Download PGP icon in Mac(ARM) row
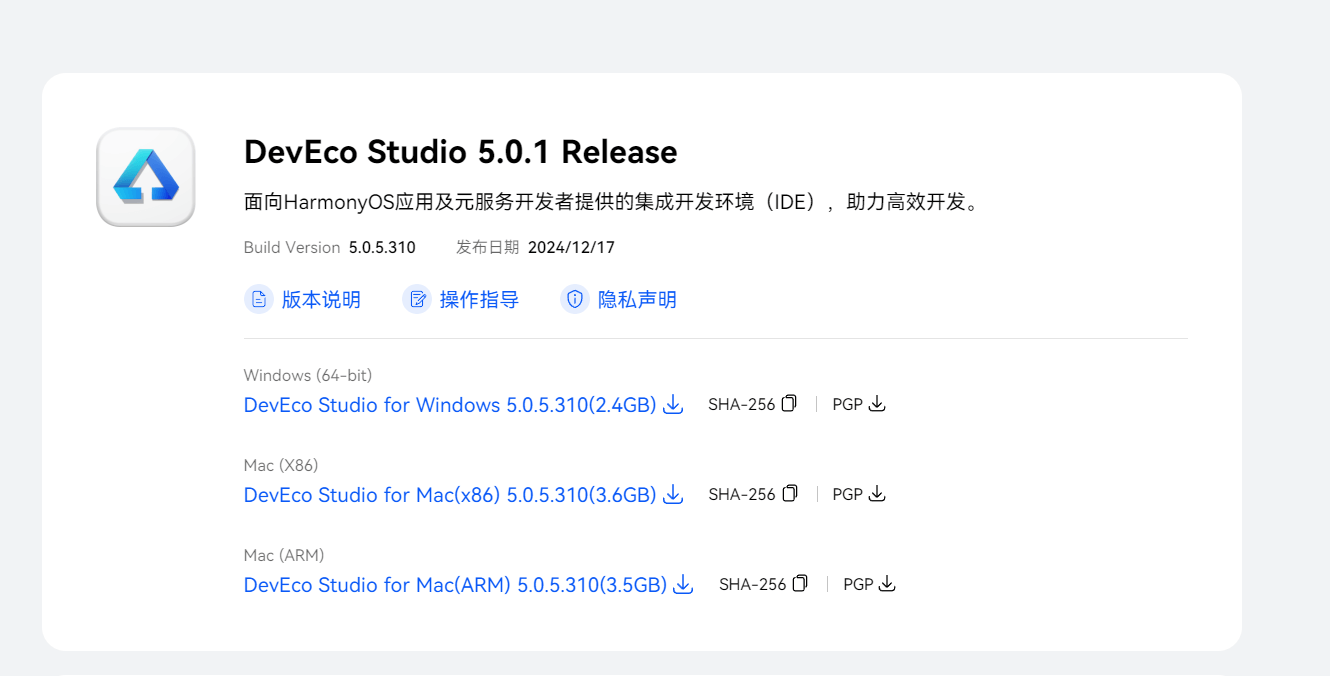Screen dimensions: 1330x676 887,584
